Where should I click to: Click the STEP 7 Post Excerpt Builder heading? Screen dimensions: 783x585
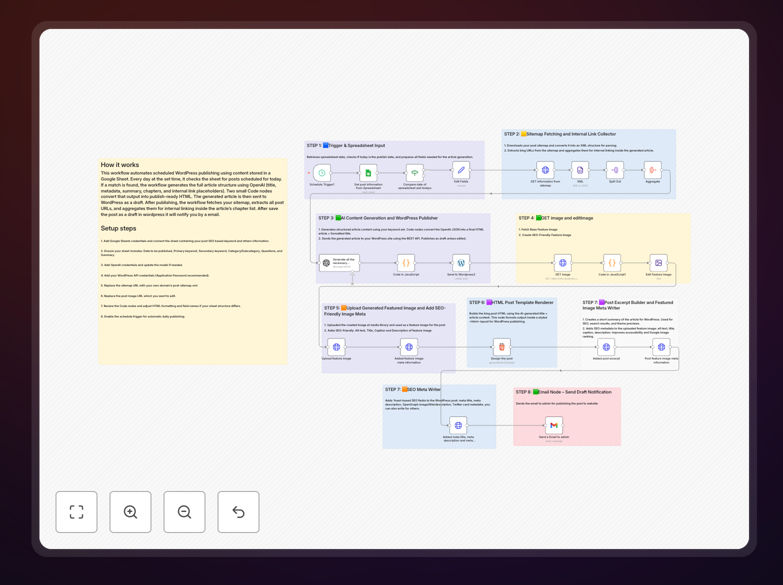(628, 305)
